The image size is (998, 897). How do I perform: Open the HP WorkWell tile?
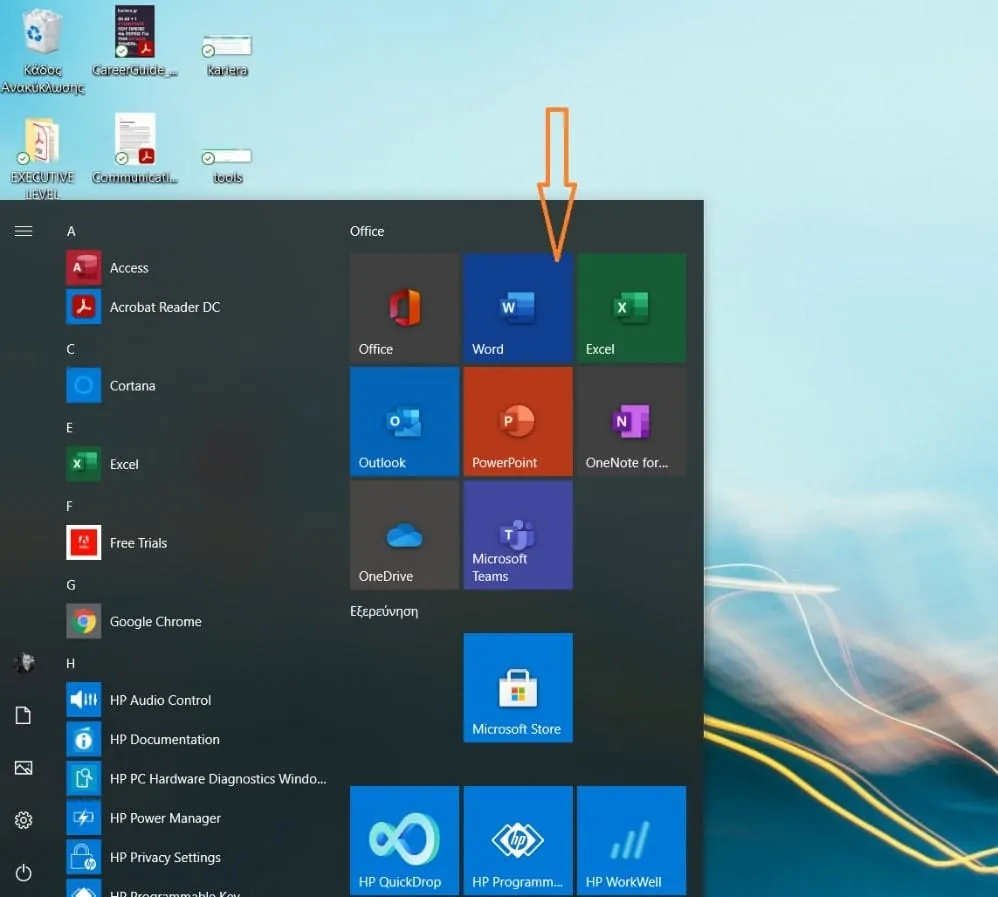(631, 840)
